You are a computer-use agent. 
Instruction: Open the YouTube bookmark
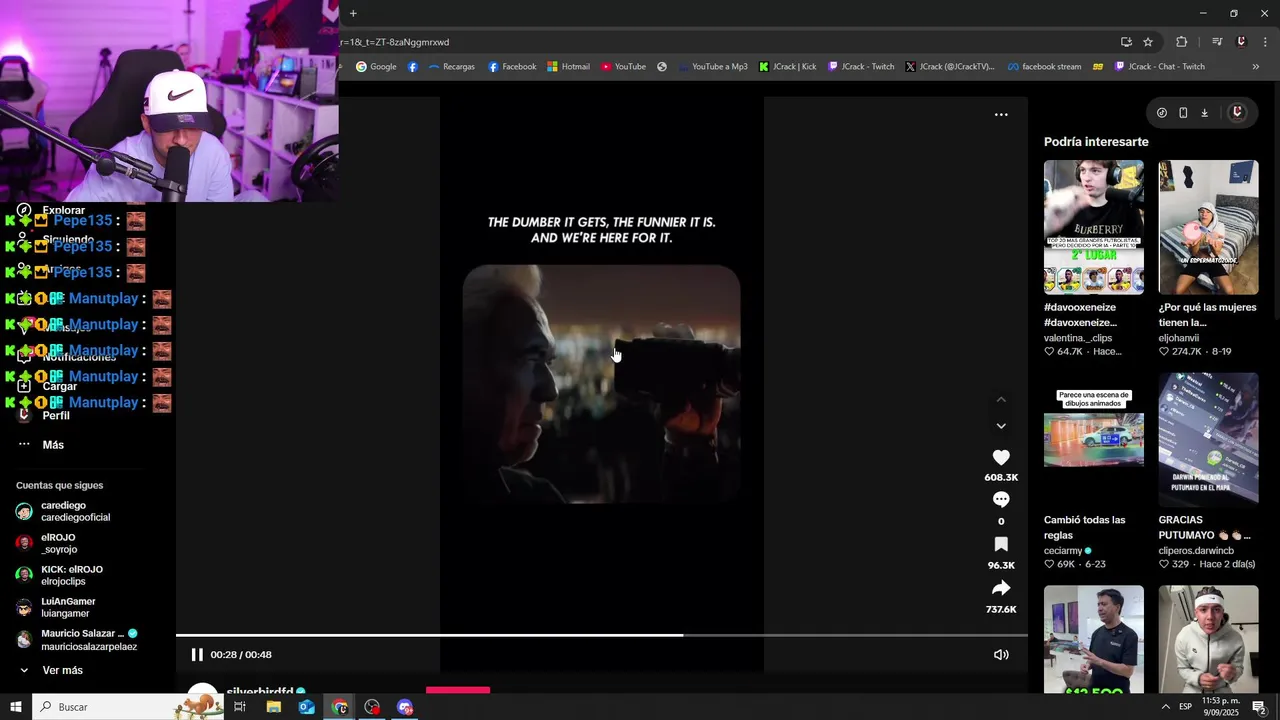[x=623, y=67]
